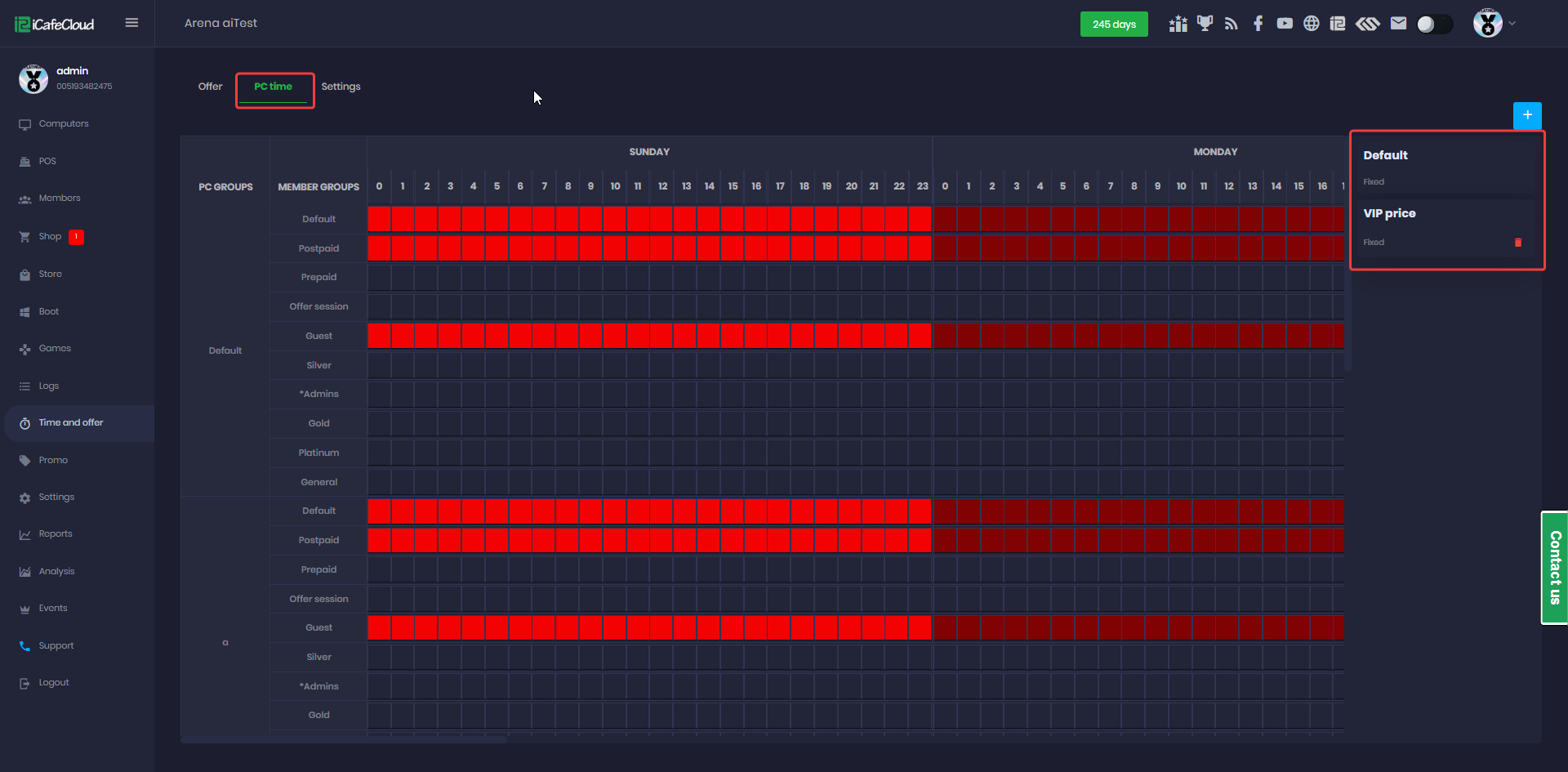The height and width of the screenshot is (772, 1568).
Task: Open the Contact us side panel
Action: [x=1554, y=568]
